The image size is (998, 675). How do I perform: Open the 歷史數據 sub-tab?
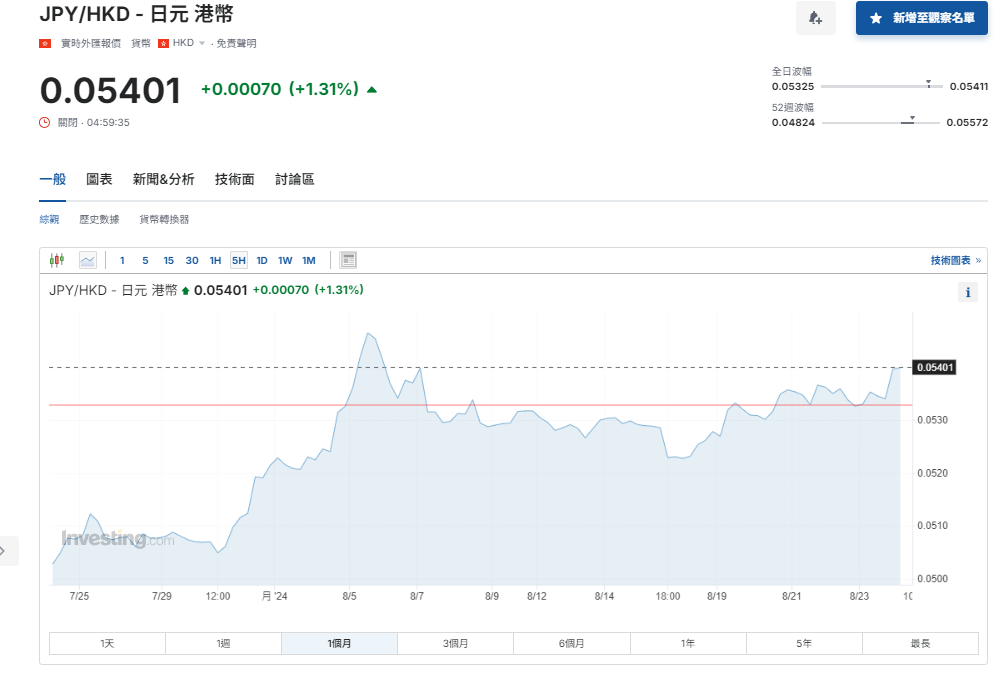pyautogui.click(x=101, y=218)
